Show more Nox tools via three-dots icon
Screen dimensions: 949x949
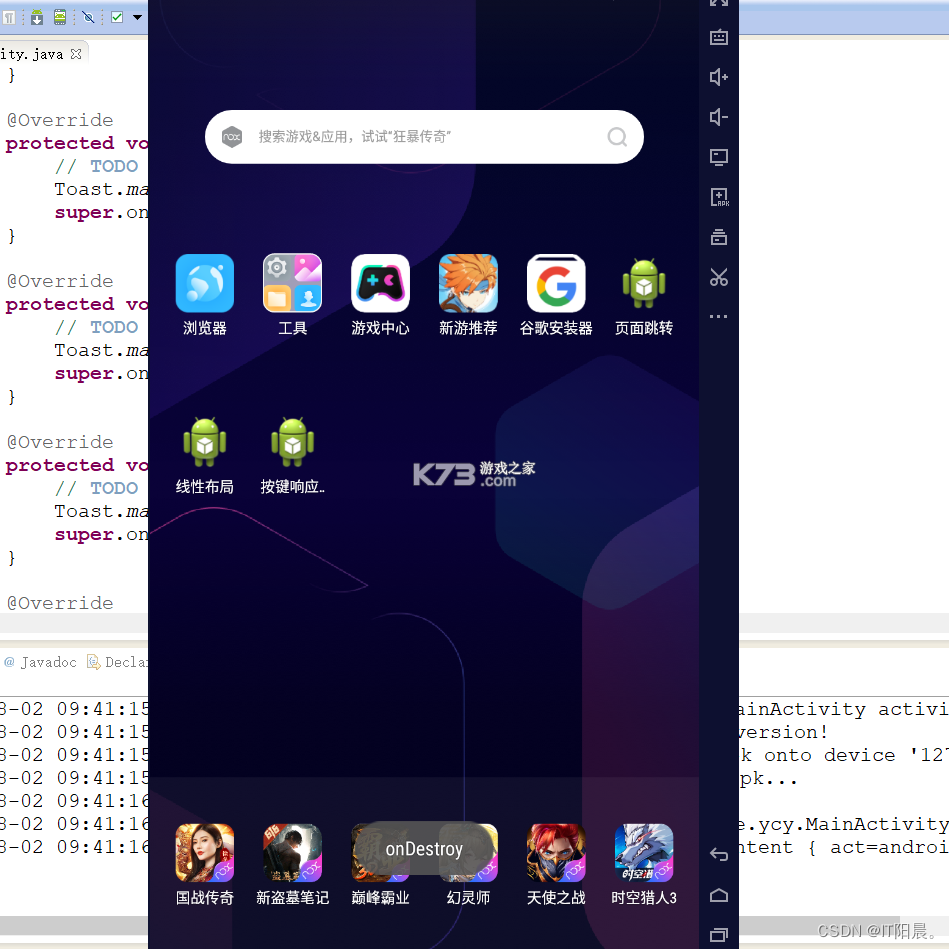click(x=718, y=317)
